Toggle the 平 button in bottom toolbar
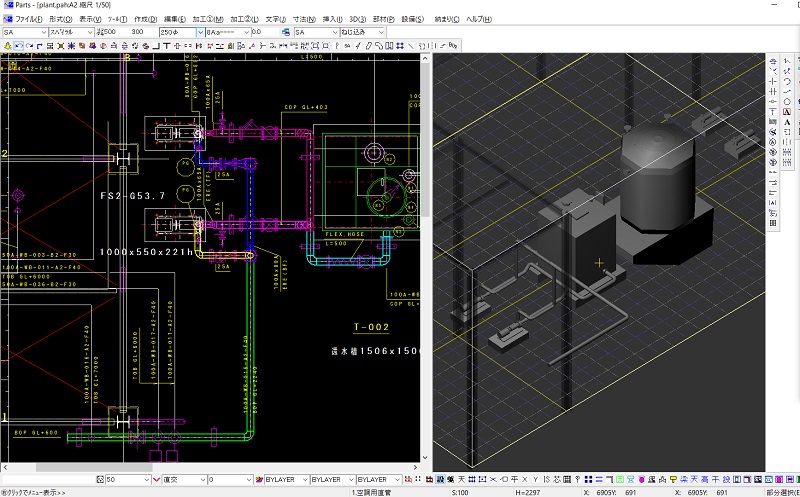The height and width of the screenshot is (497, 800). click(515, 480)
